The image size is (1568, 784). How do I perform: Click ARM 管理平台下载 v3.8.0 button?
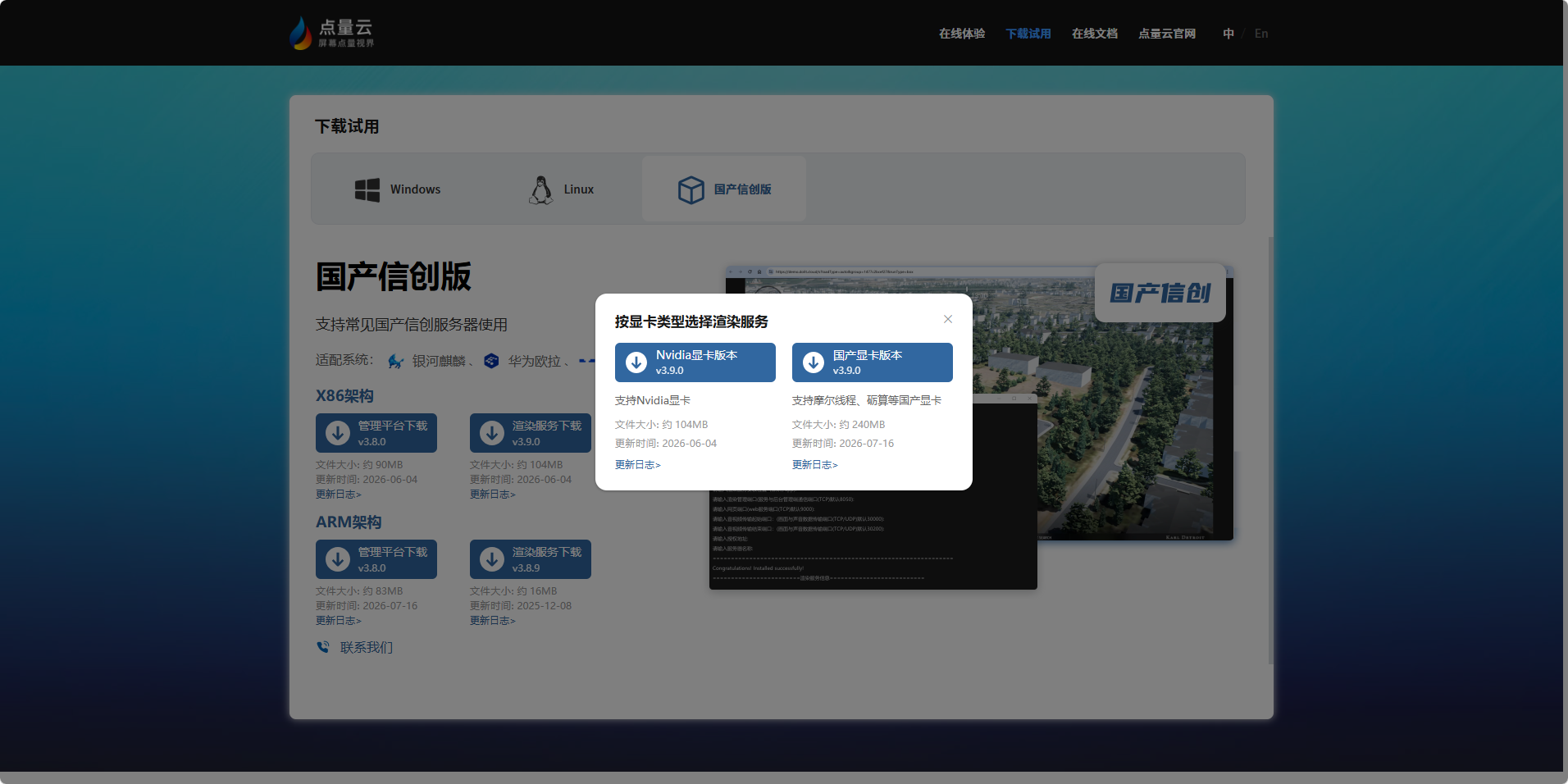click(x=376, y=559)
